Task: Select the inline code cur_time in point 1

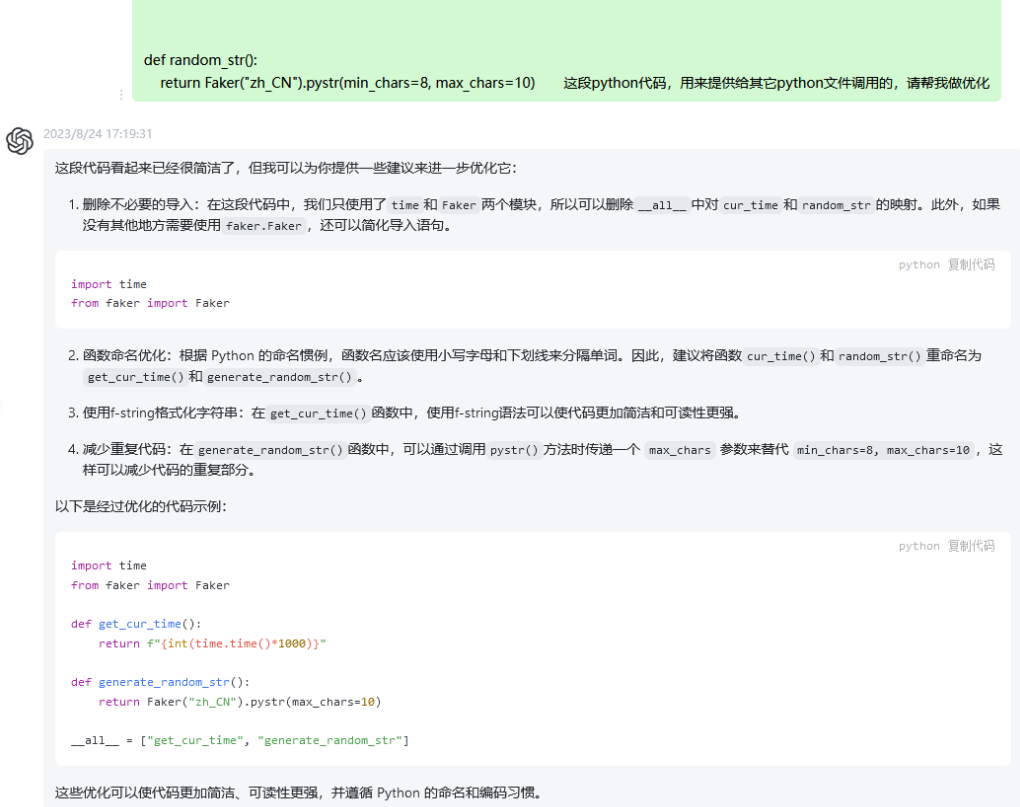Action: pos(751,205)
